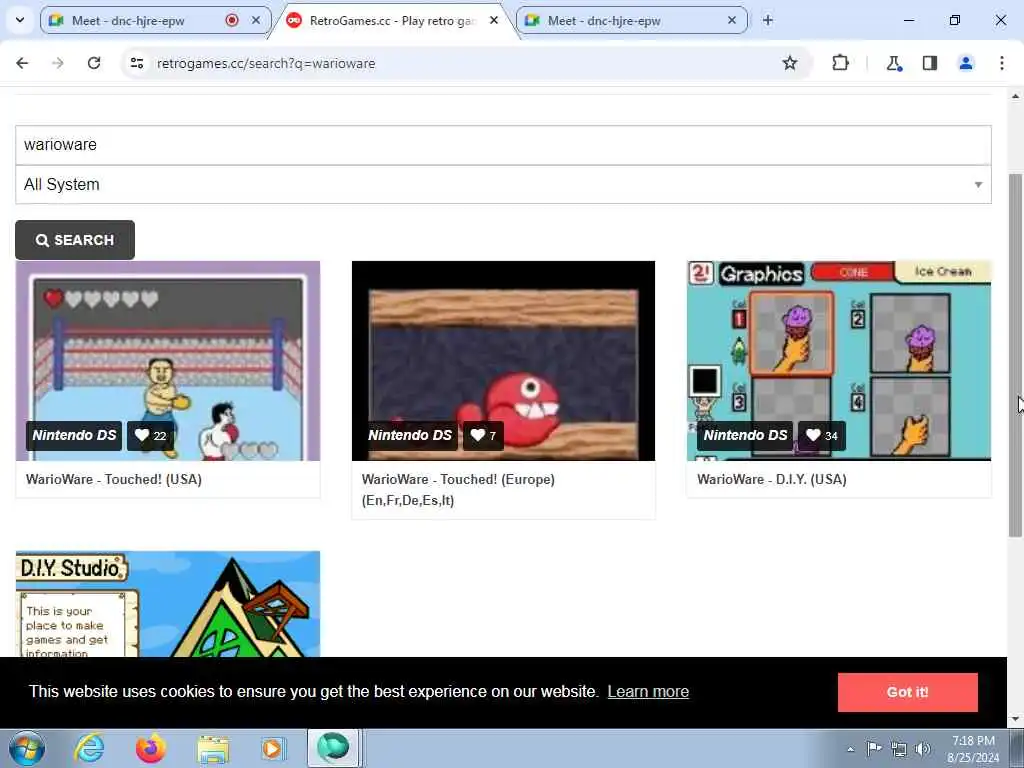Click Nintendo DS badge on D.I.Y. USA
Screen dimensions: 1024x768
point(745,436)
